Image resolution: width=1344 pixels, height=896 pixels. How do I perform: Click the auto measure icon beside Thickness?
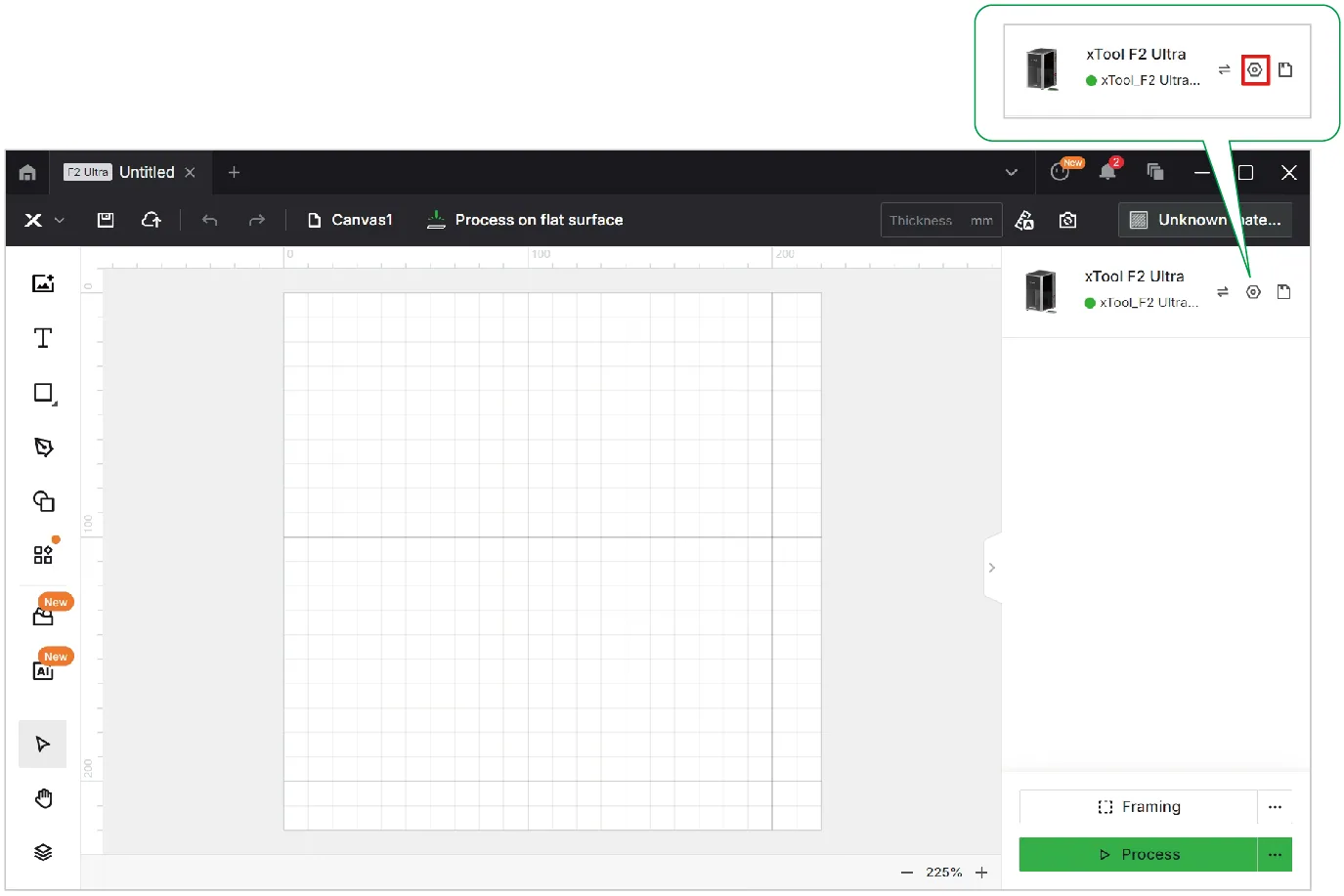(1024, 221)
